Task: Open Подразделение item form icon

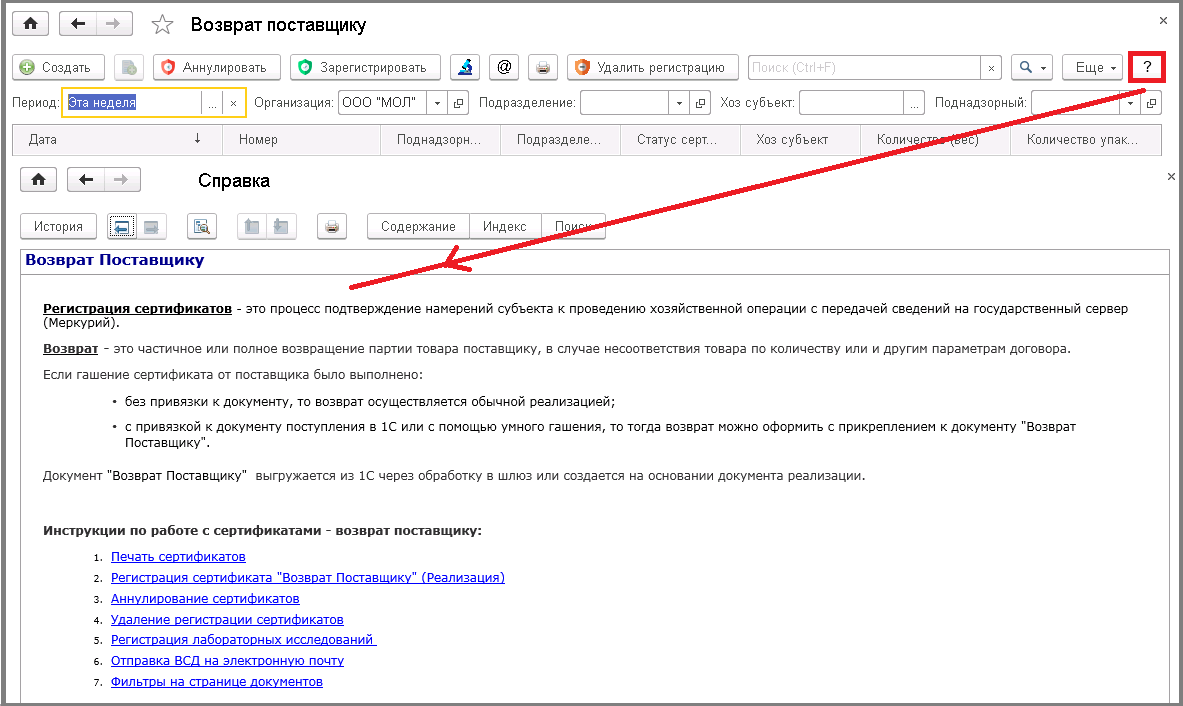Action: (x=701, y=103)
